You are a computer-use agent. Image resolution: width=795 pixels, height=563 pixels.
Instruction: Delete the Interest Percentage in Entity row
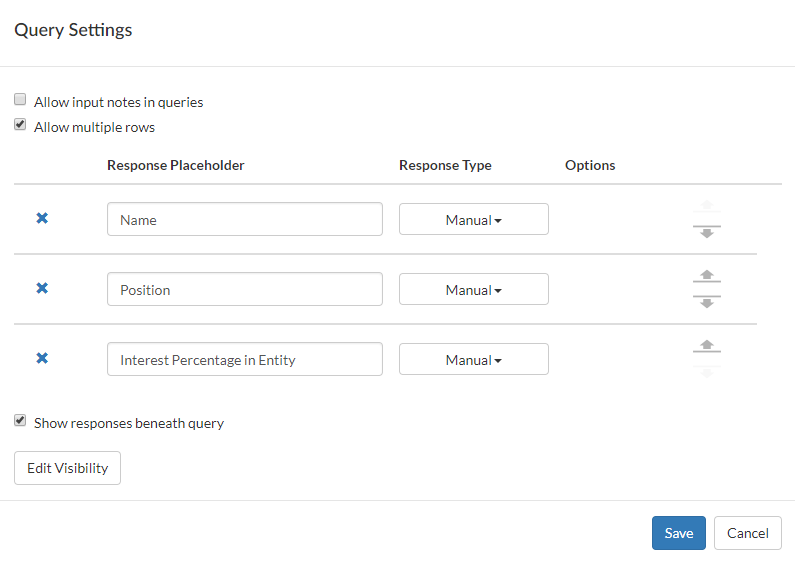point(42,358)
